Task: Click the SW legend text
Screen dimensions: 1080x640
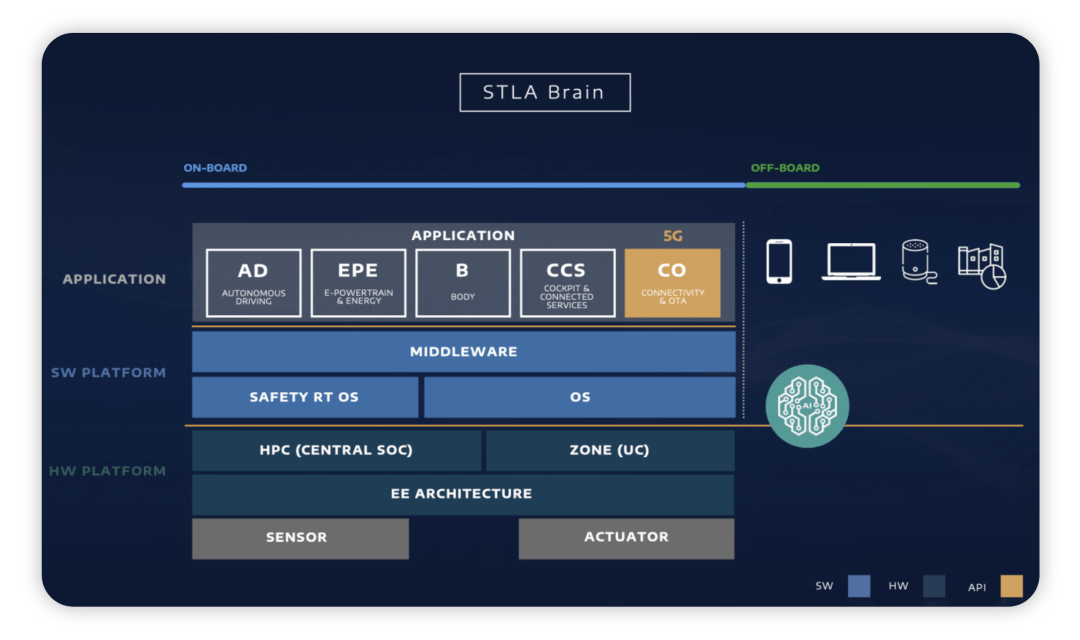Action: [824, 586]
